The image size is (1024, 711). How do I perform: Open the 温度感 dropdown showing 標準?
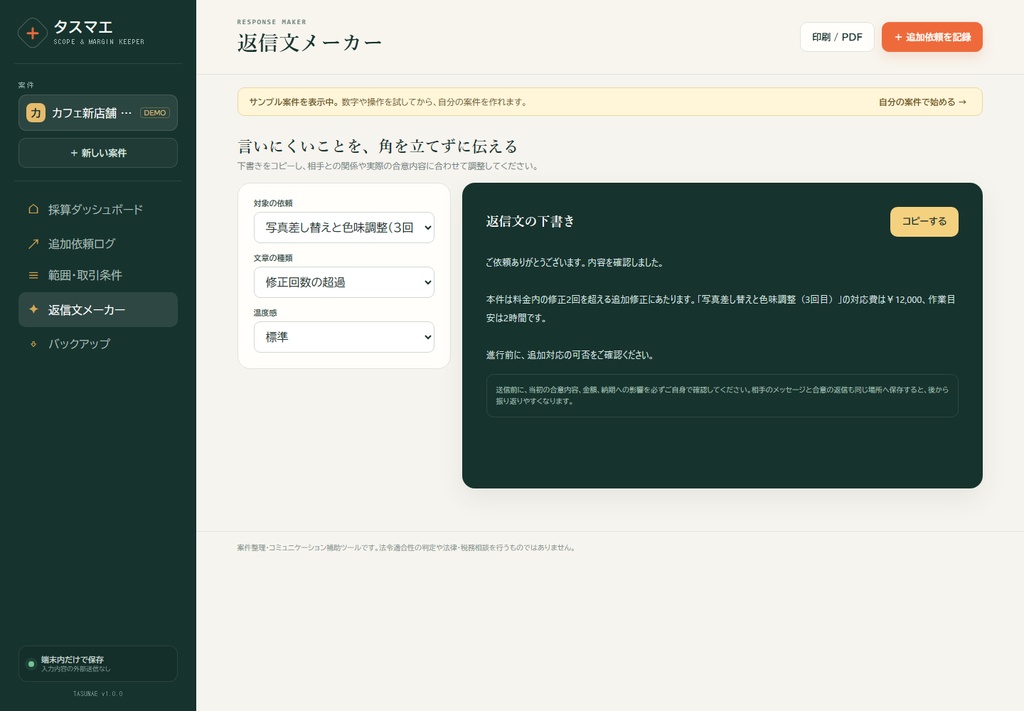(344, 337)
